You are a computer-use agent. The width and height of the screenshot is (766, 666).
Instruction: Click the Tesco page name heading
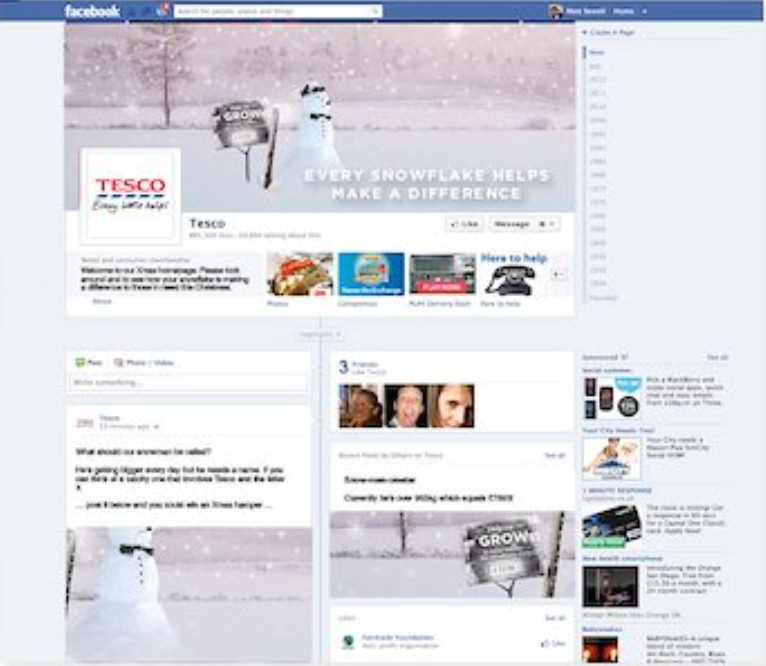207,223
